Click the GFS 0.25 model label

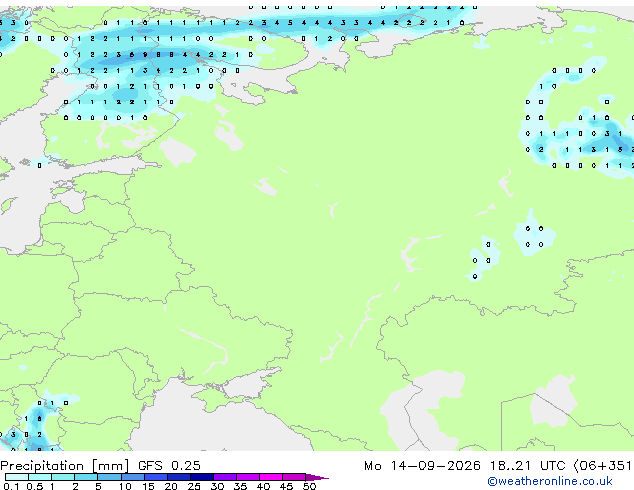pos(169,466)
